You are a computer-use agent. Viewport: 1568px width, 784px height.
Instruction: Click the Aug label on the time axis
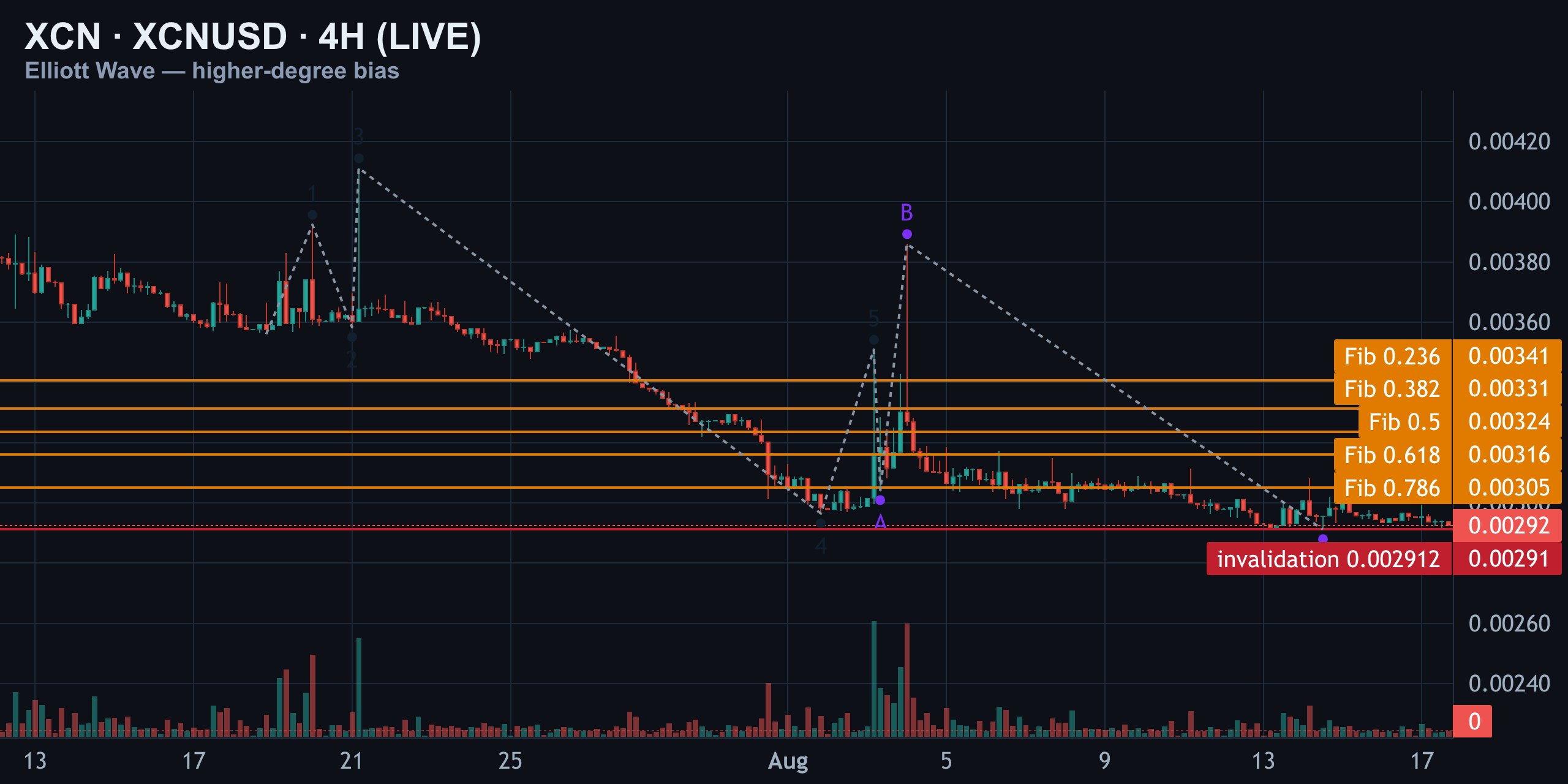788,761
